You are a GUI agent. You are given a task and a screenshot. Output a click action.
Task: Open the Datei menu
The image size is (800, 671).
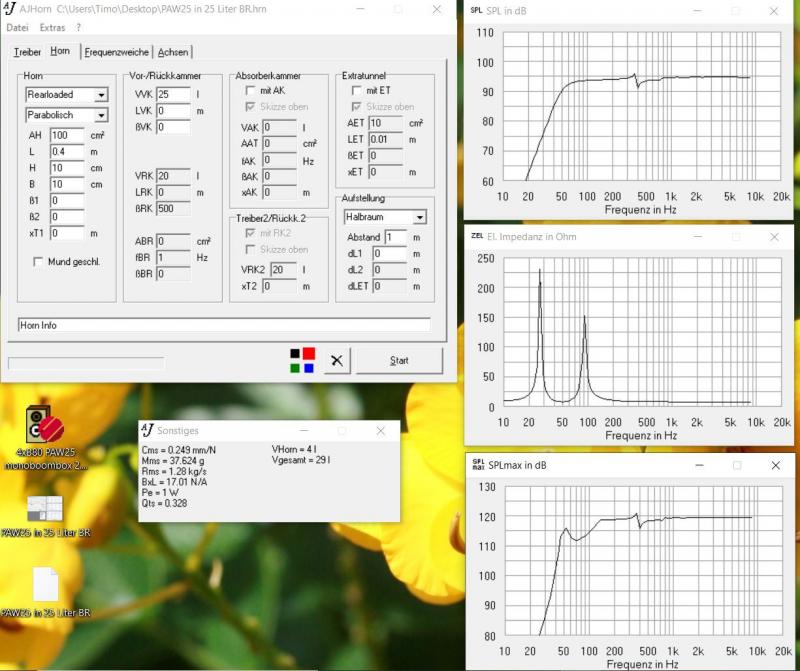(x=17, y=28)
